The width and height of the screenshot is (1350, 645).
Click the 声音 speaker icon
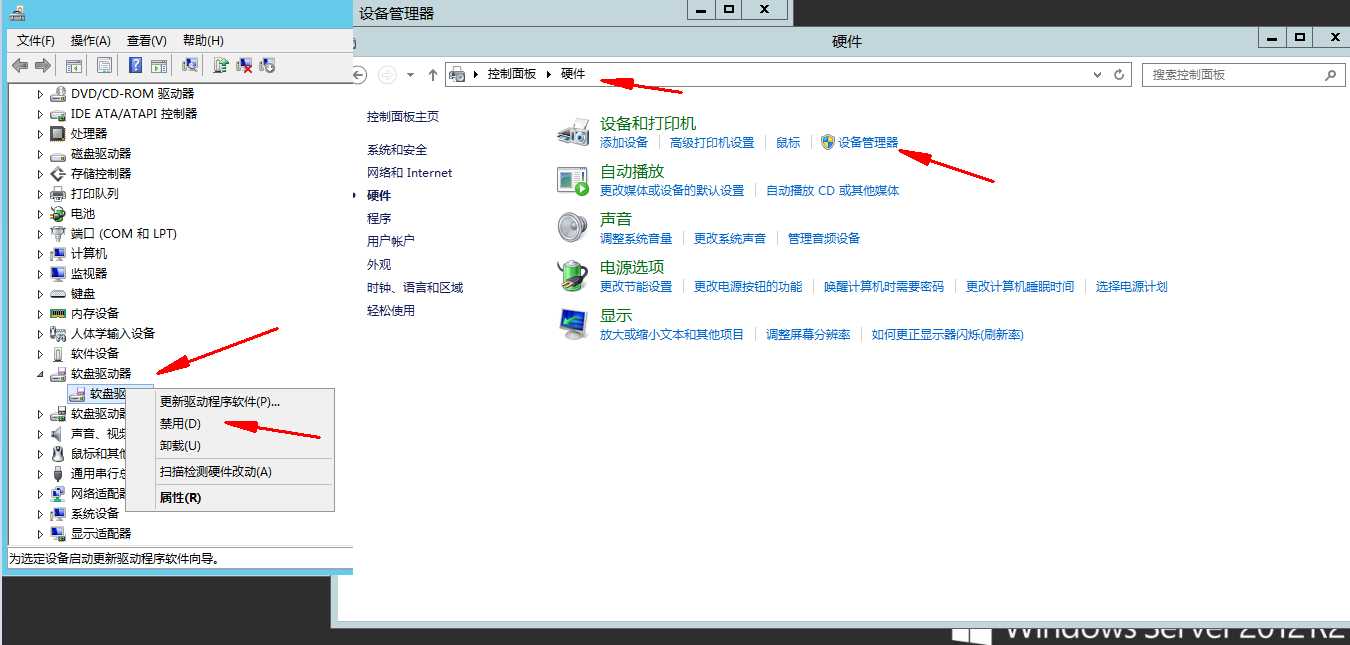pyautogui.click(x=573, y=227)
